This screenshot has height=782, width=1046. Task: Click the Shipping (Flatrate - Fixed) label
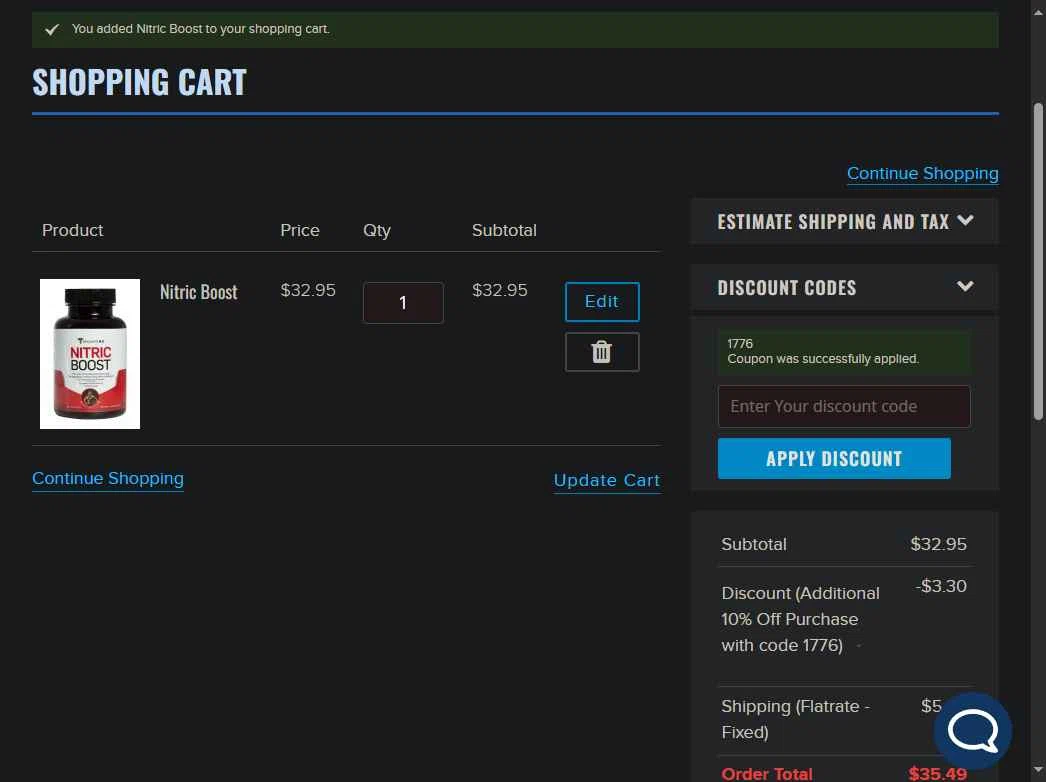(795, 719)
